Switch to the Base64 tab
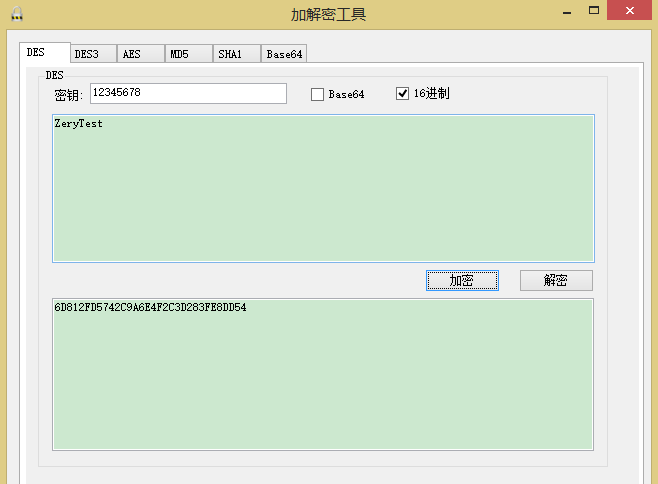Image resolution: width=658 pixels, height=484 pixels. tap(284, 54)
